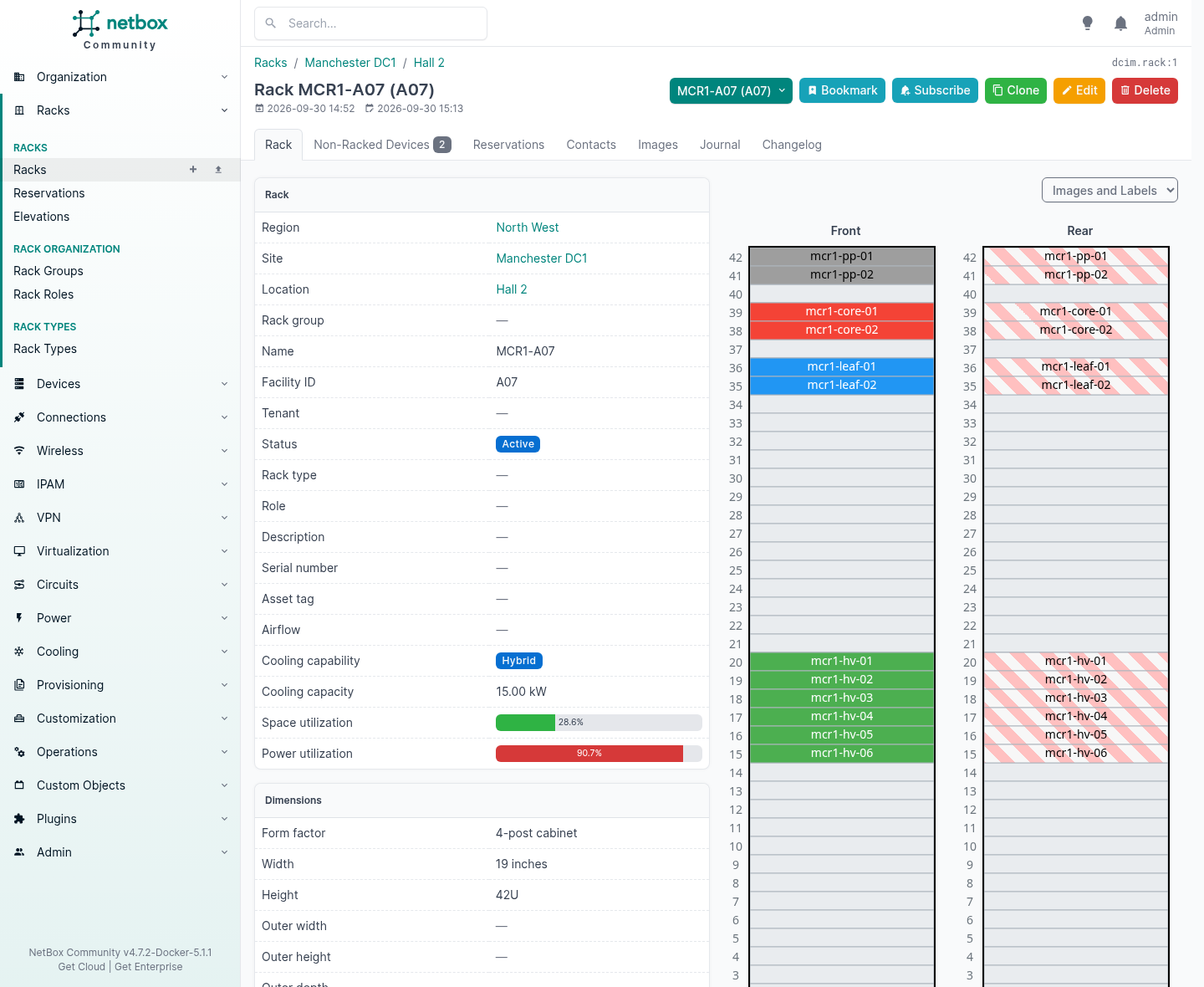Click the red Delete button
1204x987 pixels.
click(1145, 90)
